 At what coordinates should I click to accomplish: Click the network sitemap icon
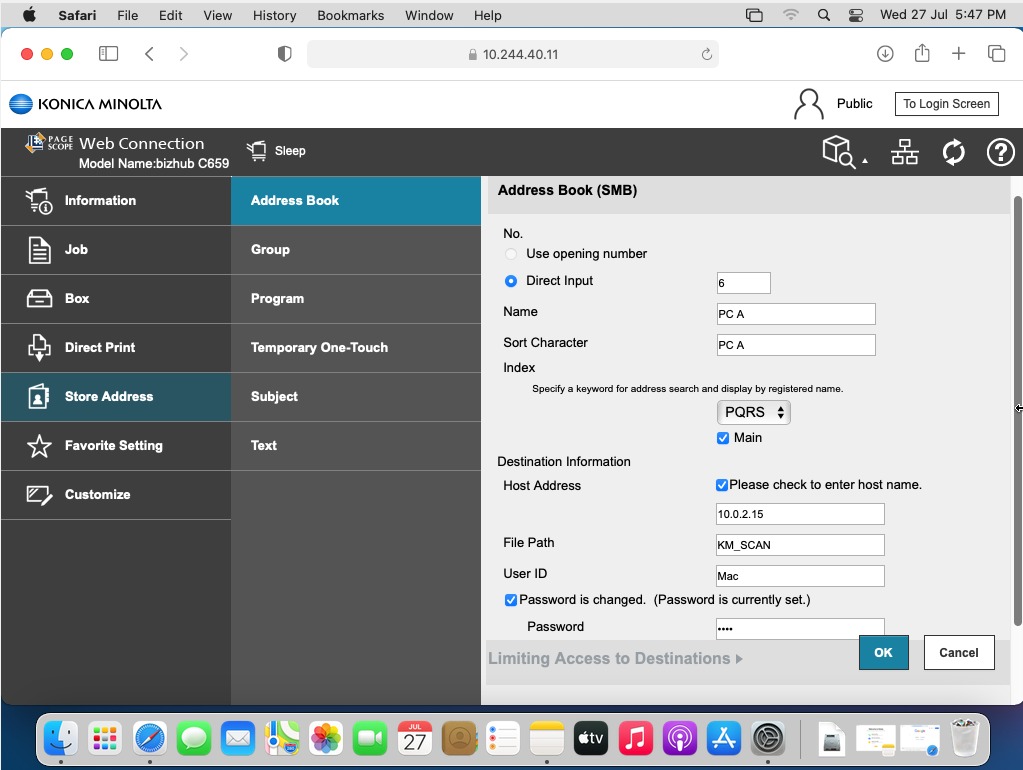[905, 152]
